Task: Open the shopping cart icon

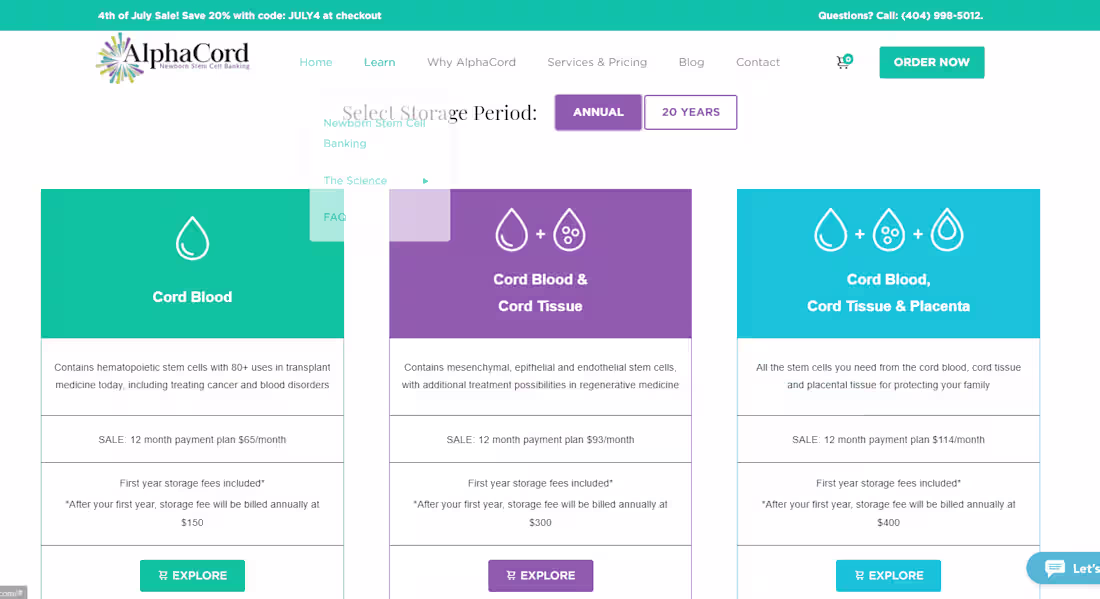Action: [843, 61]
